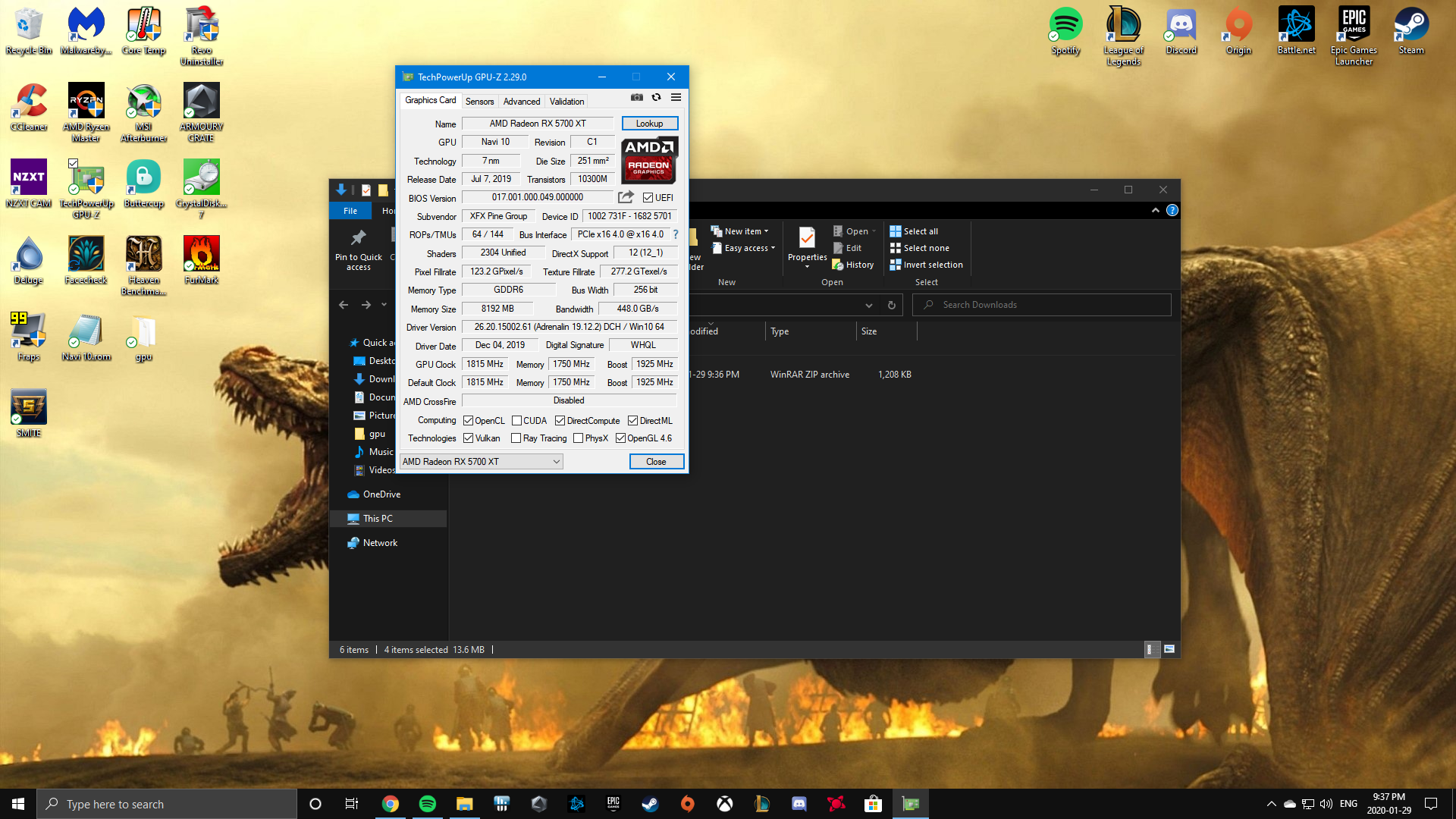This screenshot has width=1456, height=819.
Task: Open Epic Games Launcher desktop icon
Action: click(1354, 36)
